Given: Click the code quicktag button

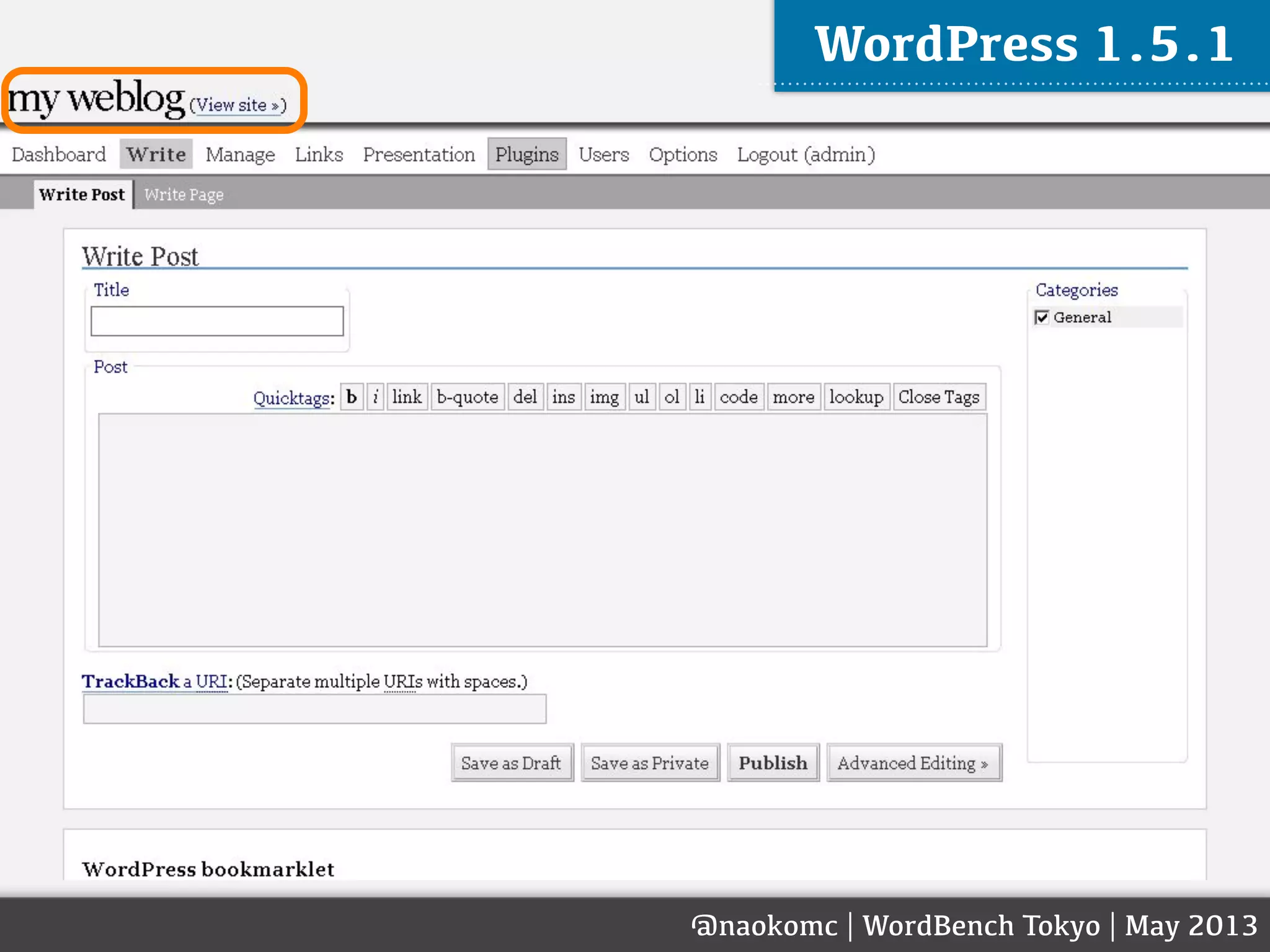Looking at the screenshot, I should 739,397.
